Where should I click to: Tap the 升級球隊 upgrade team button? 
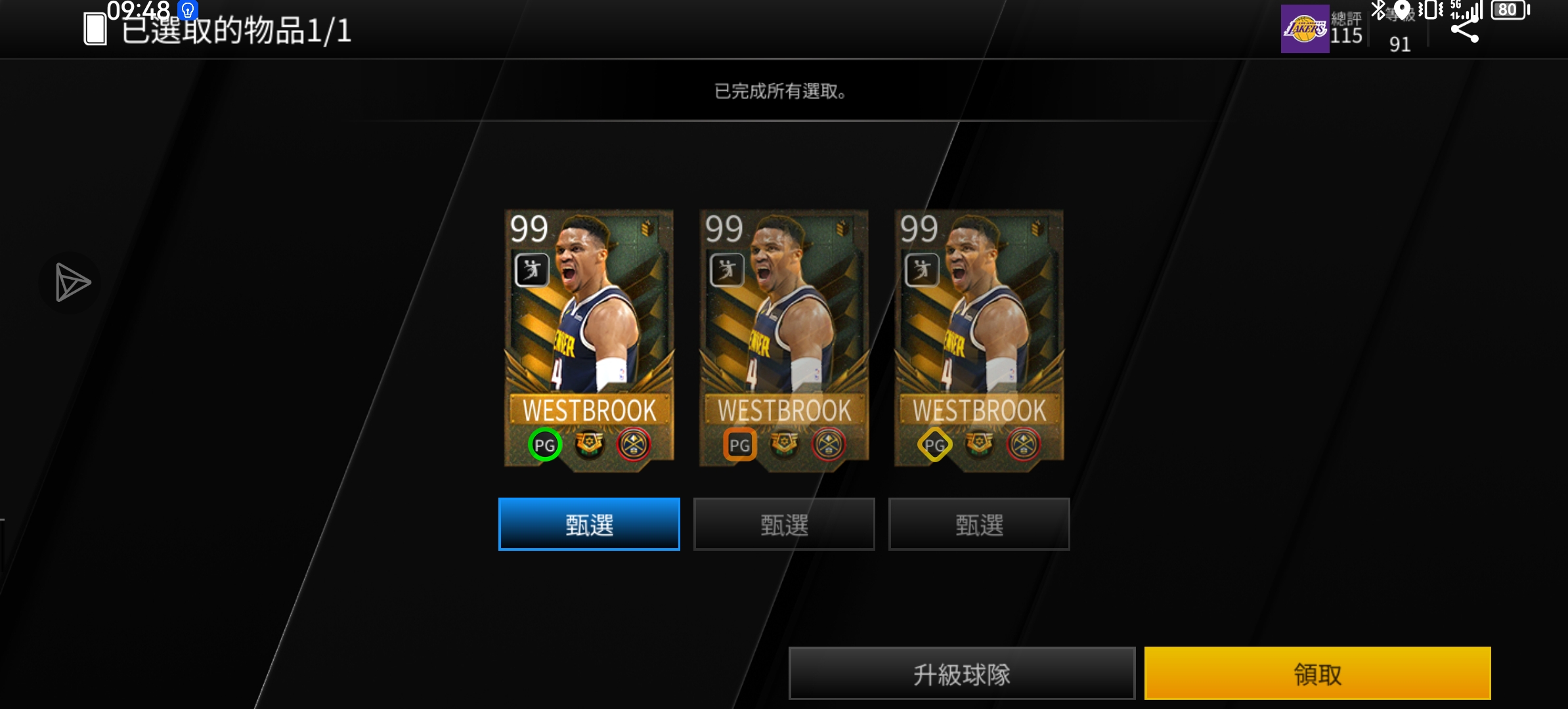(962, 673)
